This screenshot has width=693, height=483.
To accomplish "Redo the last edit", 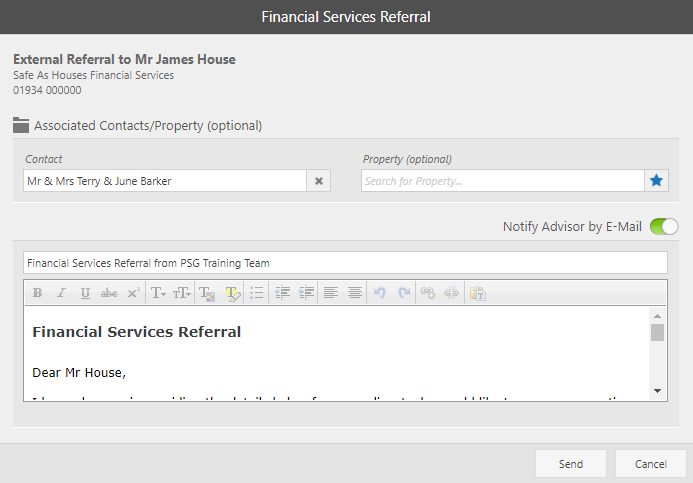I will 404,293.
